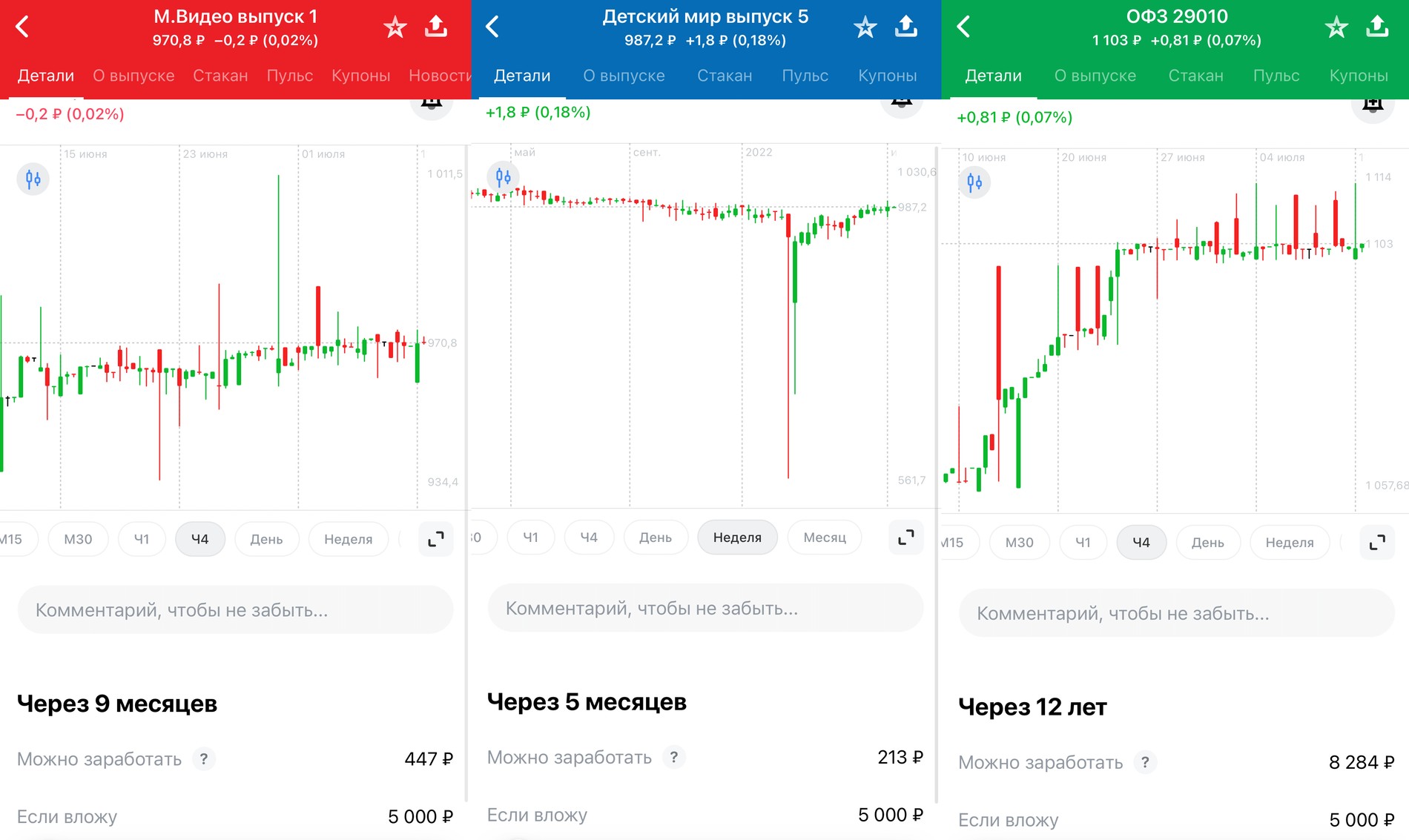Open fullscreen view of ОФЗ 29010 chart
The width and height of the screenshot is (1409, 840).
pos(1376,542)
